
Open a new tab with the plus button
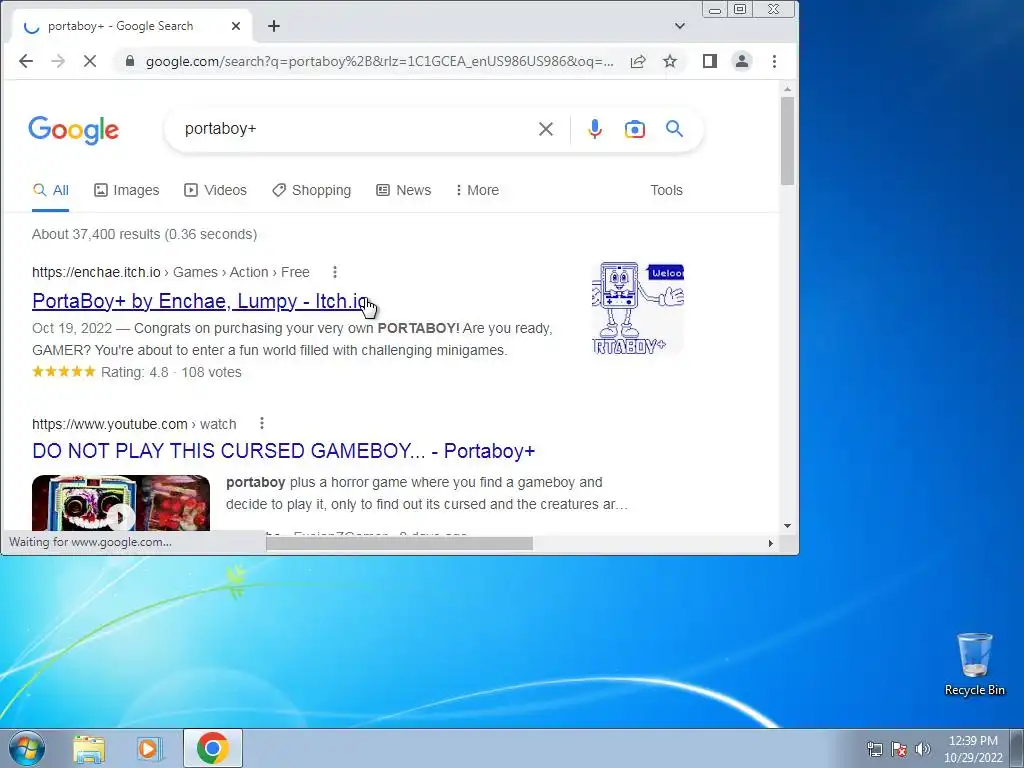pos(274,26)
